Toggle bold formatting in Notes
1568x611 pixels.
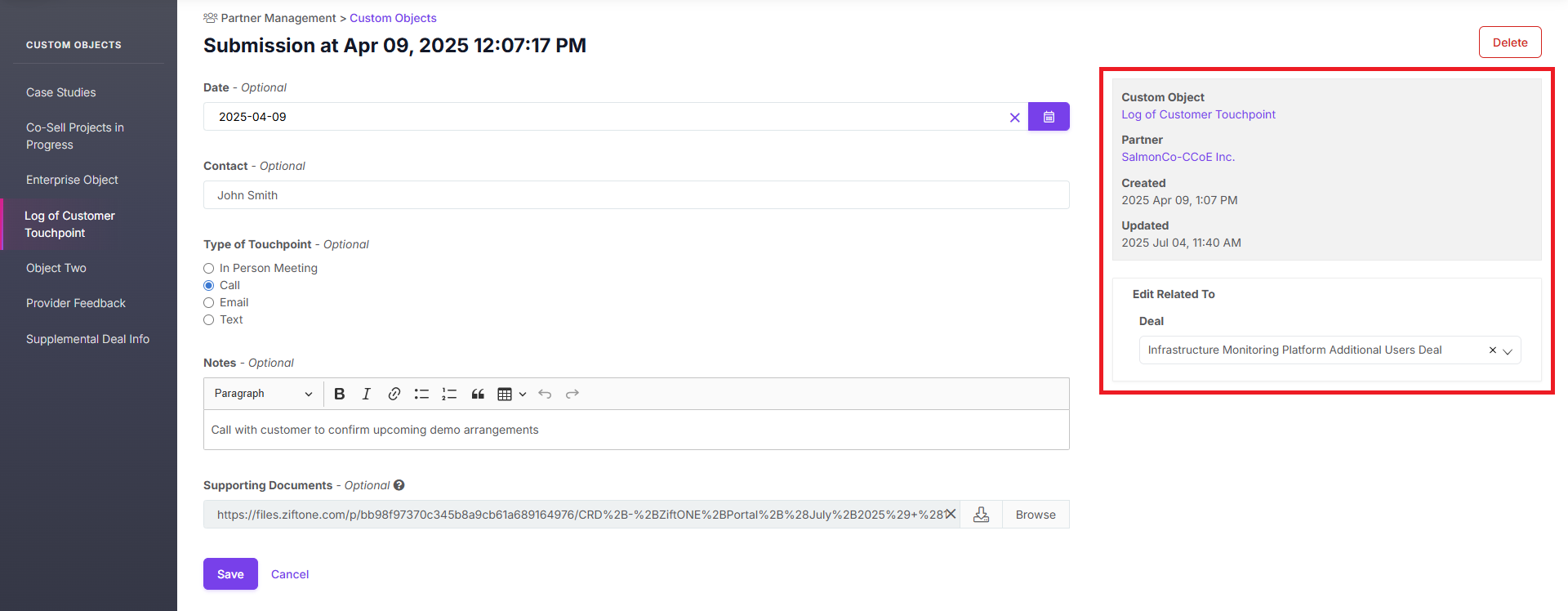coord(340,394)
